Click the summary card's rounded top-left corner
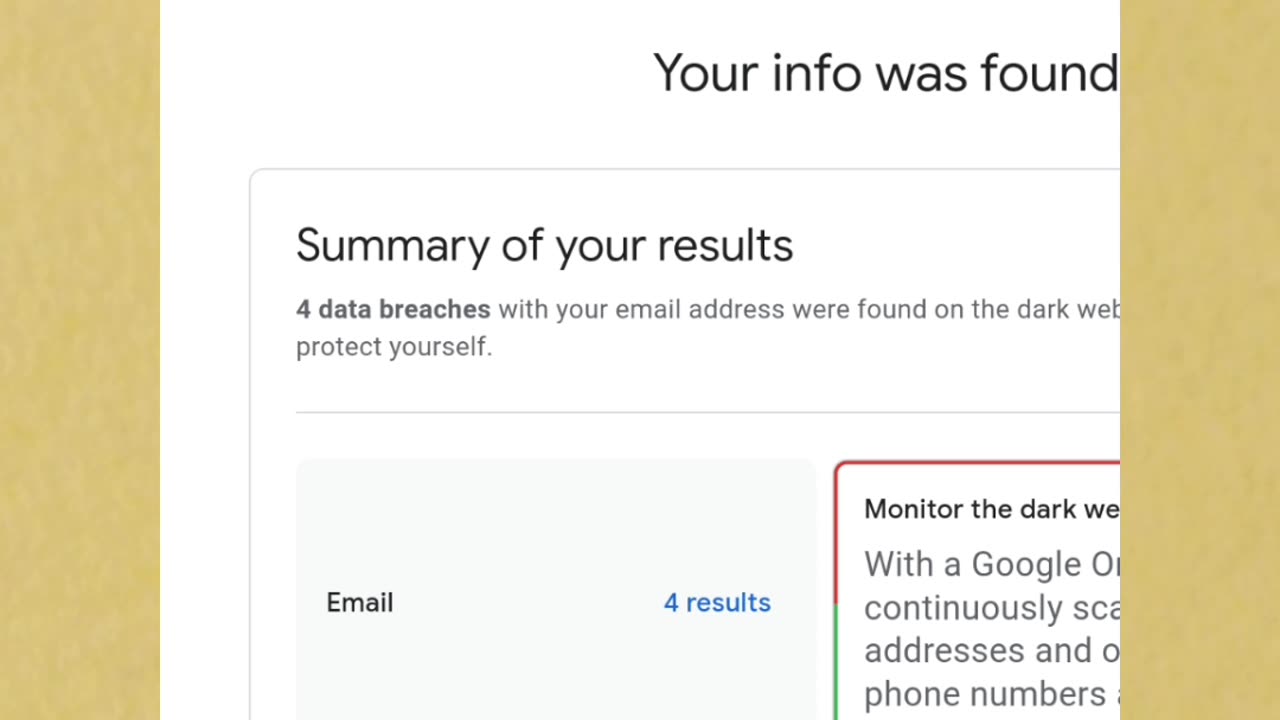The image size is (1280, 720). 256,176
